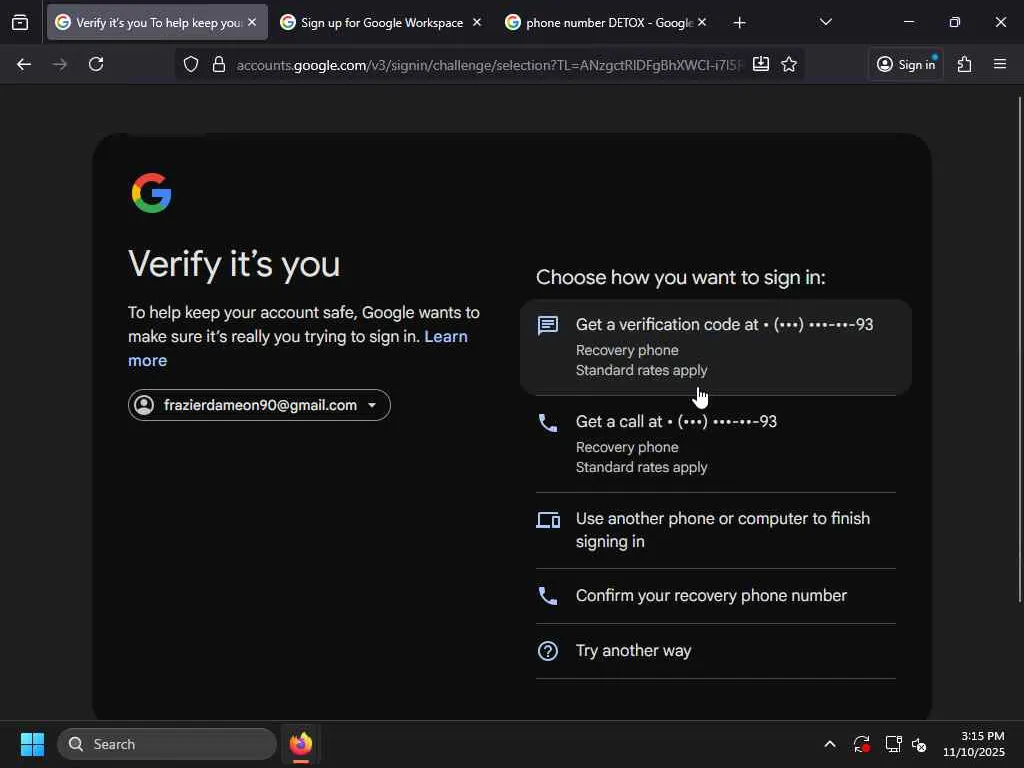The width and height of the screenshot is (1024, 768).
Task: Choose Try another way
Action: pyautogui.click(x=716, y=651)
